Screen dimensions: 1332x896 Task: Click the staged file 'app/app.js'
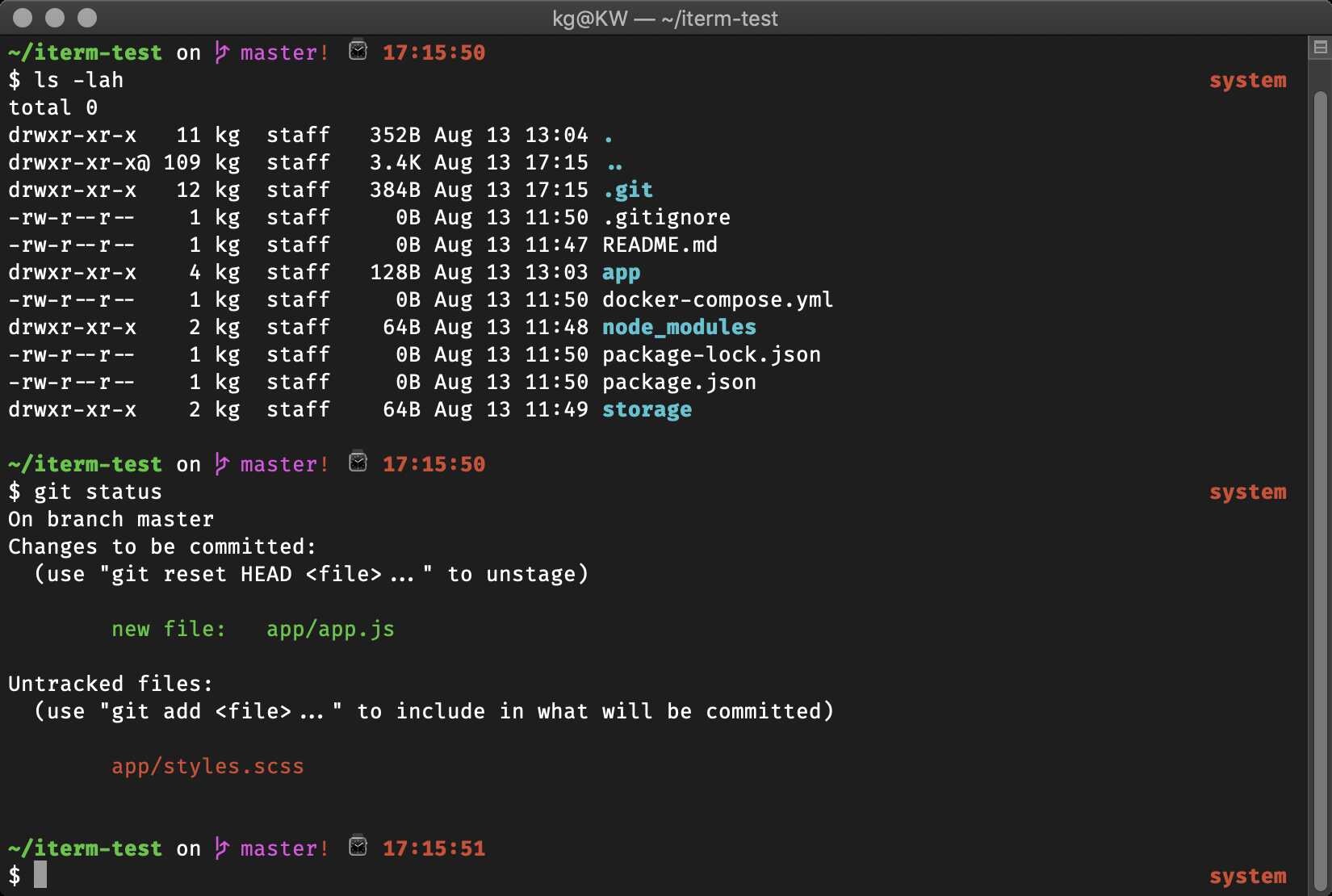coord(331,630)
